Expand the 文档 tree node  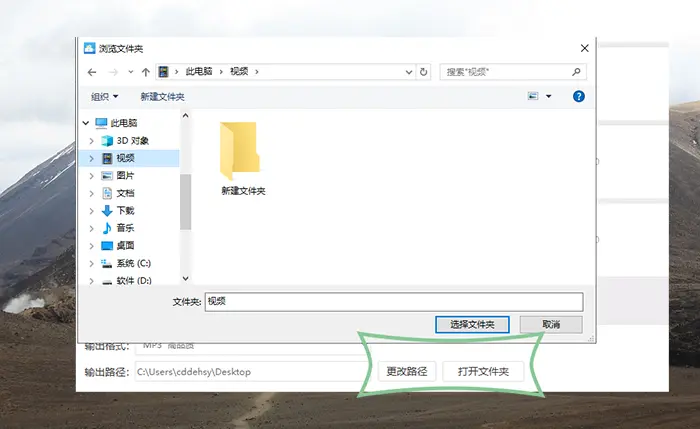coord(92,193)
